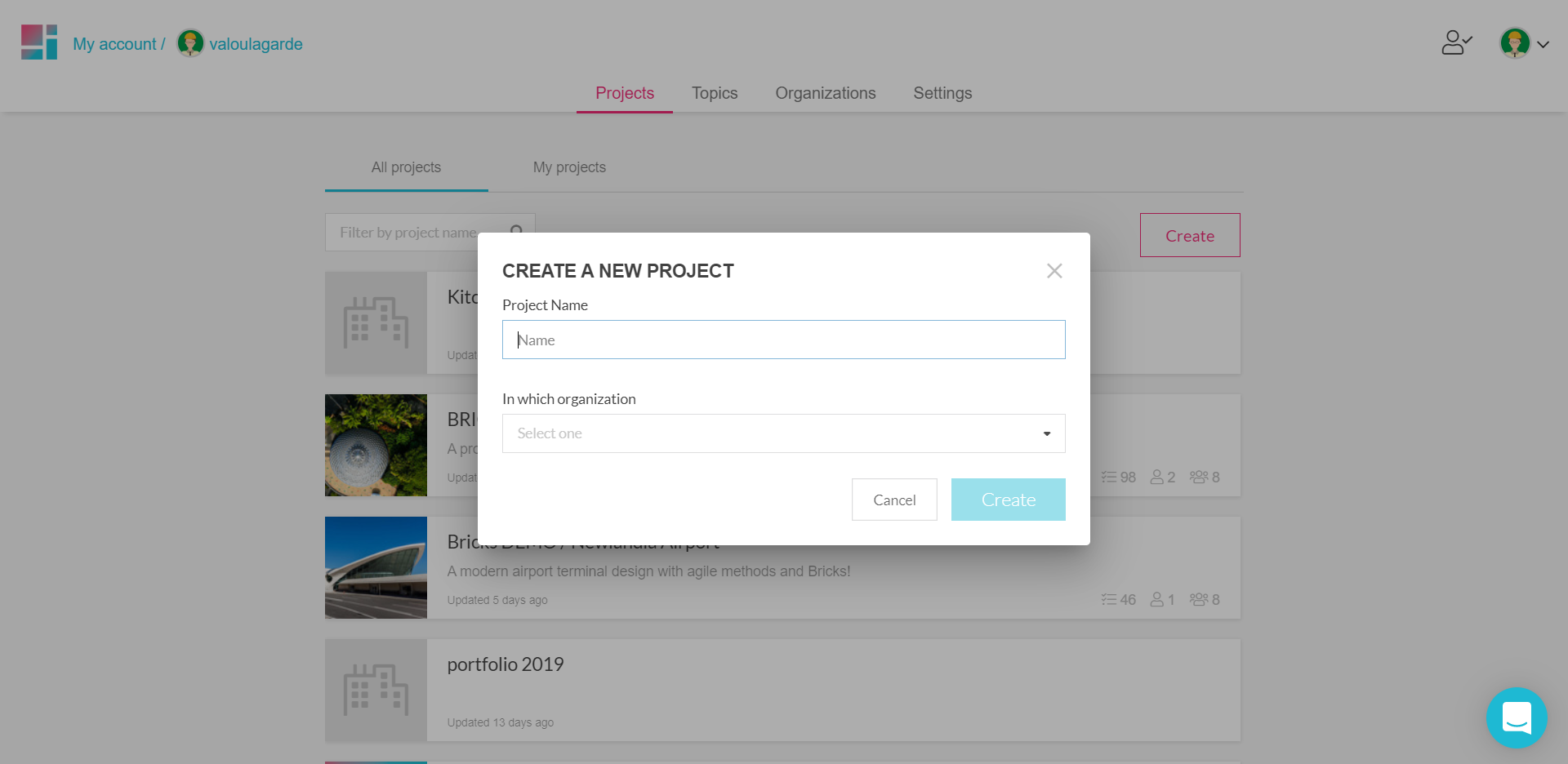1568x764 pixels.
Task: Click inside the Project Name field
Action: [x=783, y=340]
